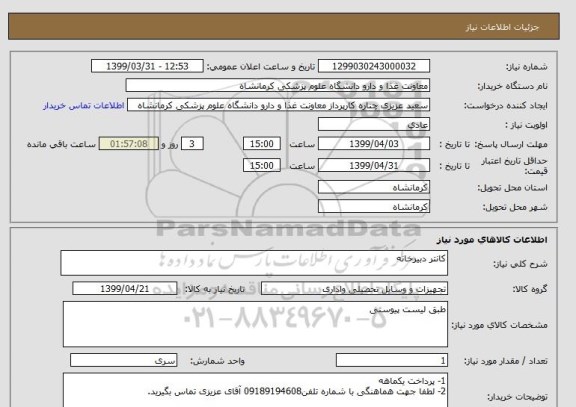The height and width of the screenshot is (407, 576).
Task: Click the label مهلت ارسال پاسخ
Action: 511,144
